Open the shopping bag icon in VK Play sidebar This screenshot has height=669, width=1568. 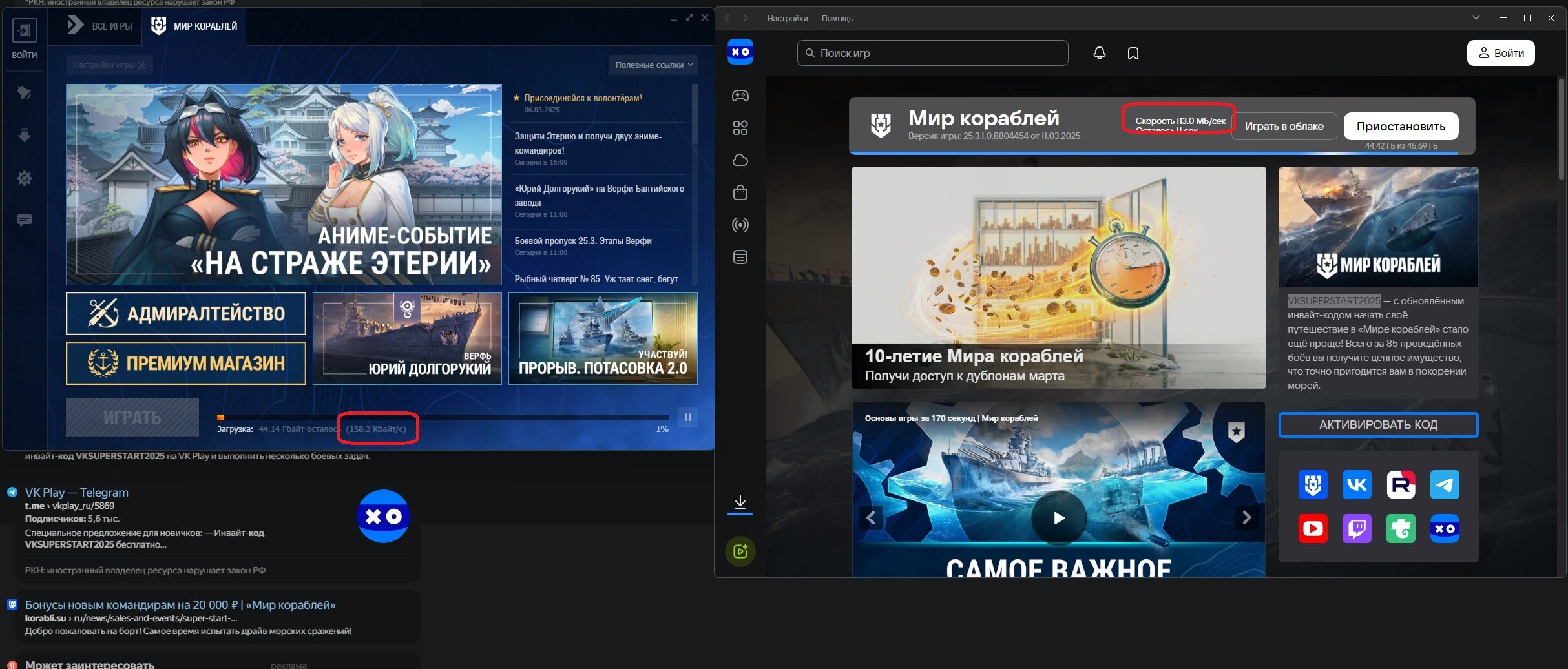pyautogui.click(x=740, y=192)
